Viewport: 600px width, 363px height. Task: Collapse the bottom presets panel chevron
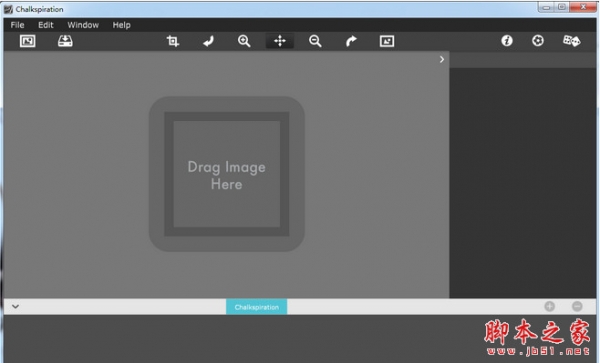(x=15, y=306)
